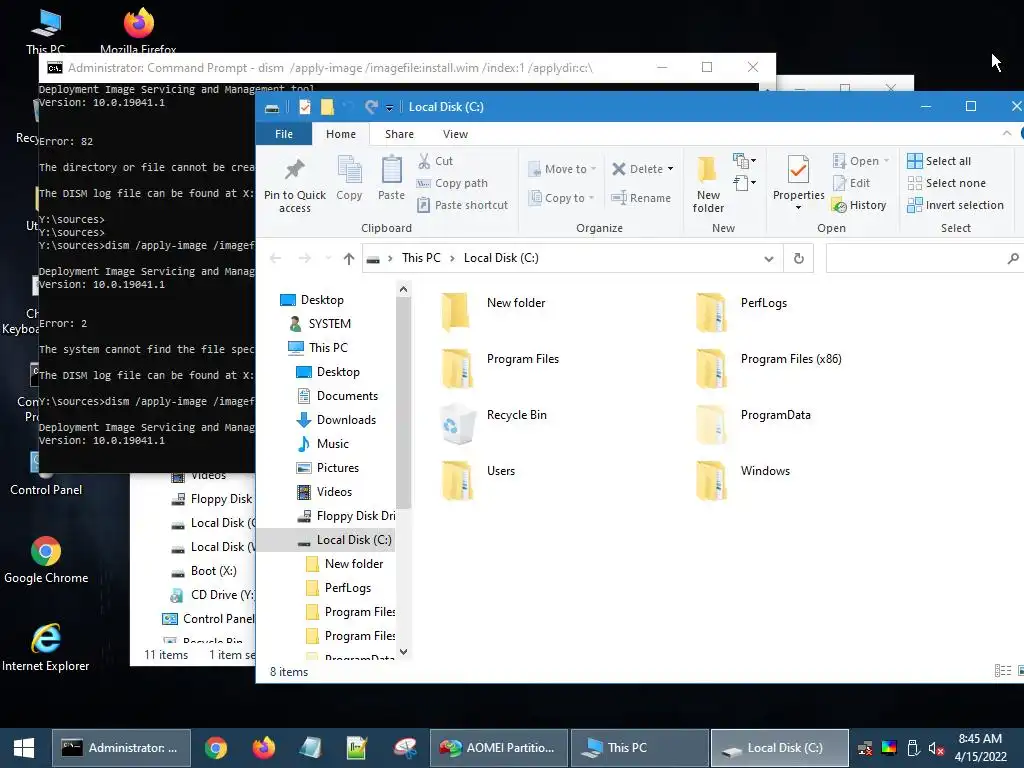Select Floppy Disk Drive in navigation pane

click(x=345, y=516)
